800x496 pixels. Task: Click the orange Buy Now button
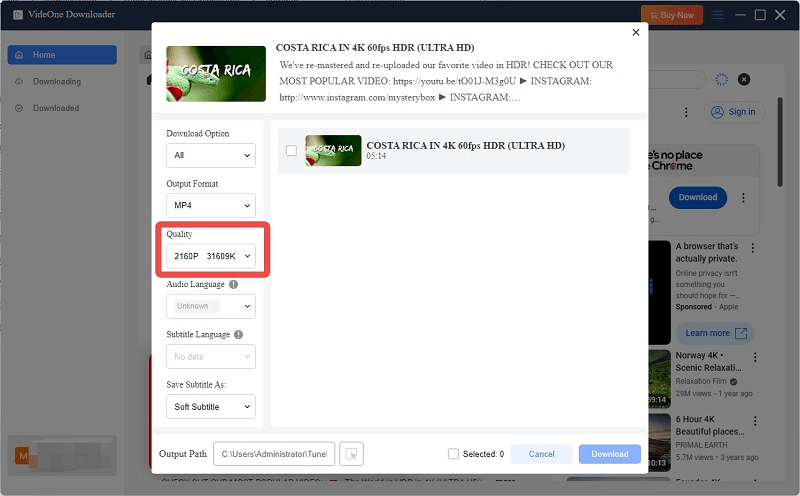point(671,15)
